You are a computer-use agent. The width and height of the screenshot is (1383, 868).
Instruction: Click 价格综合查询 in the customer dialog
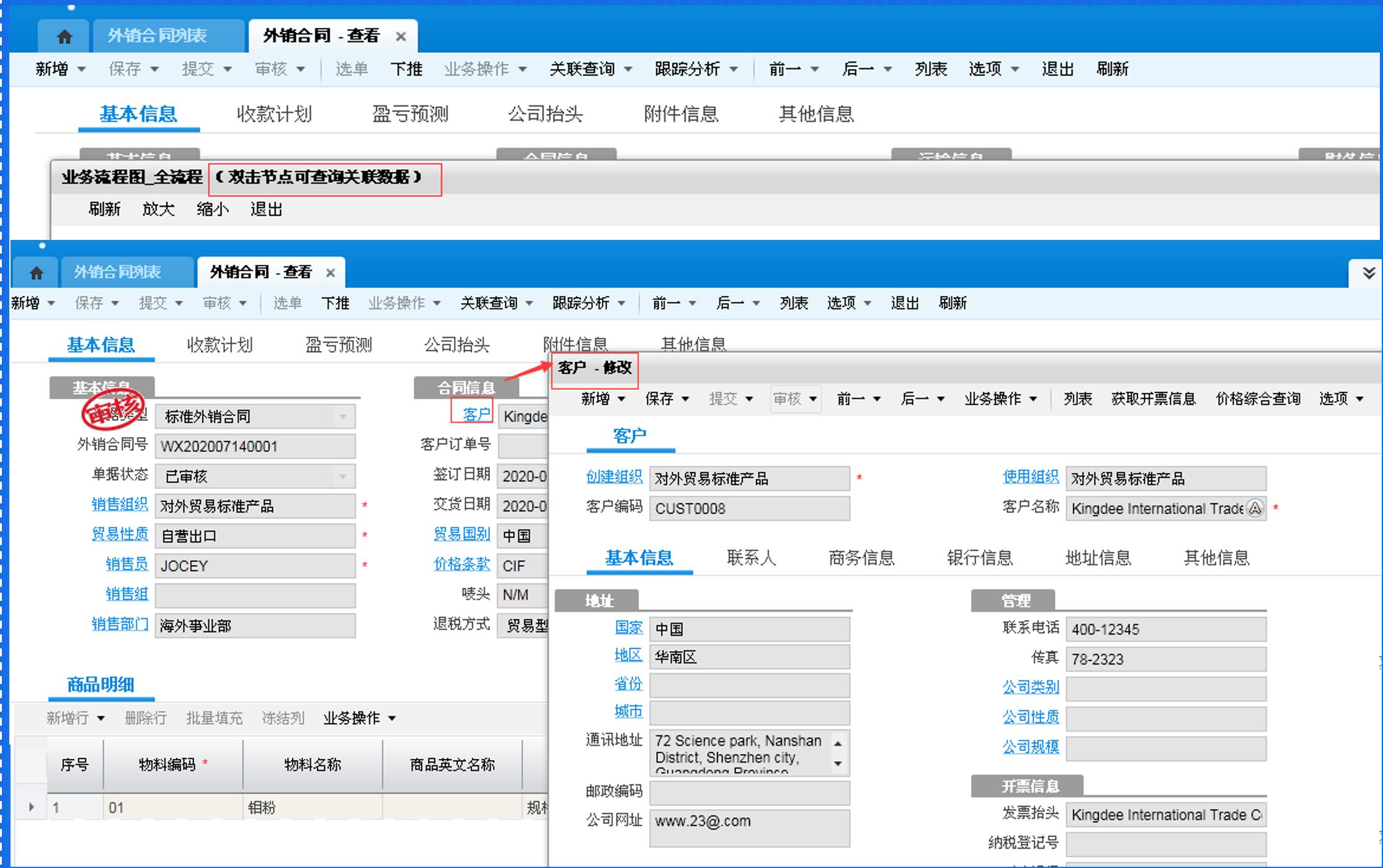click(x=1258, y=399)
